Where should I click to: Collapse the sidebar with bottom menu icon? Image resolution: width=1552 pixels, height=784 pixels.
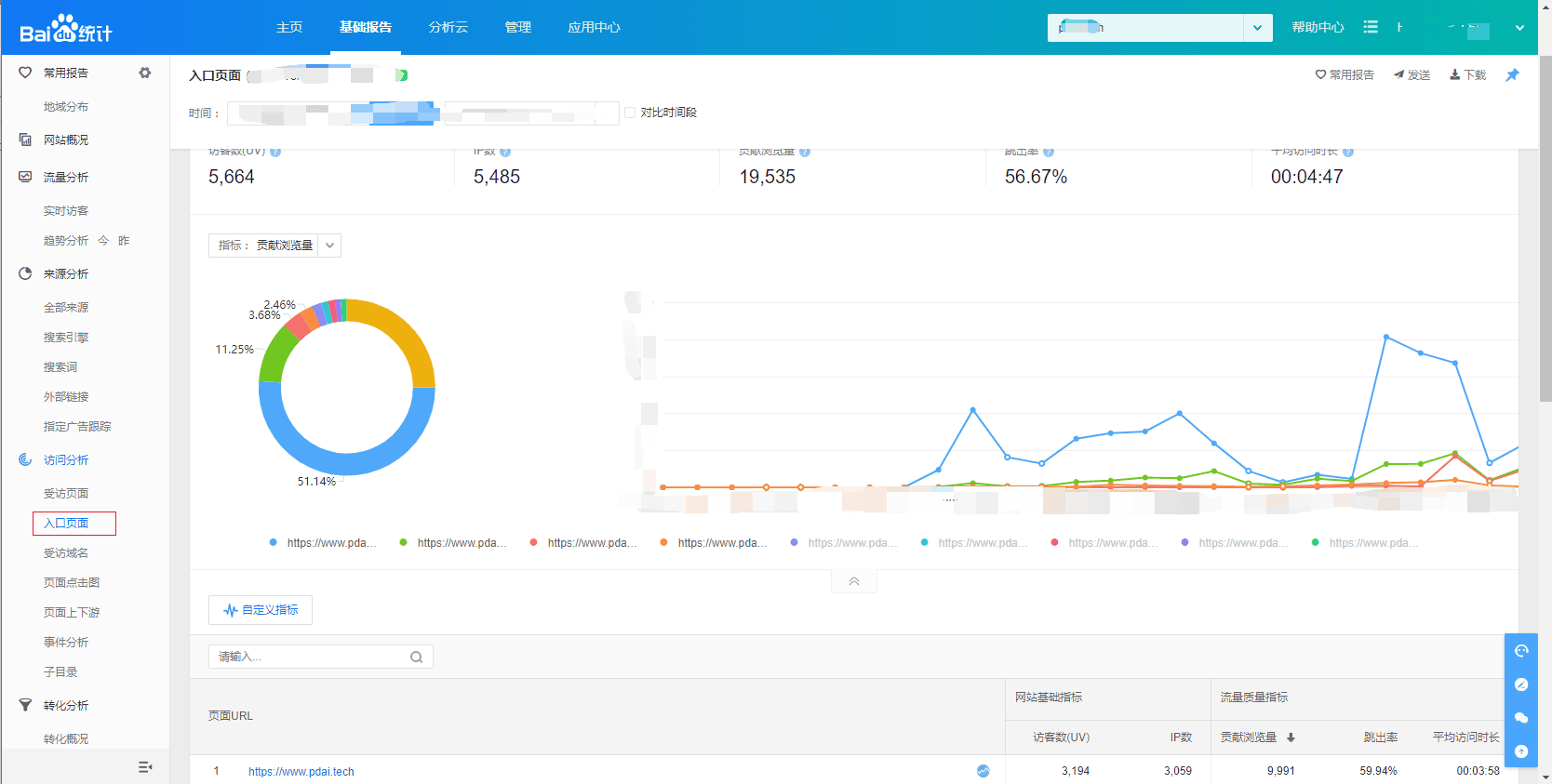(145, 767)
